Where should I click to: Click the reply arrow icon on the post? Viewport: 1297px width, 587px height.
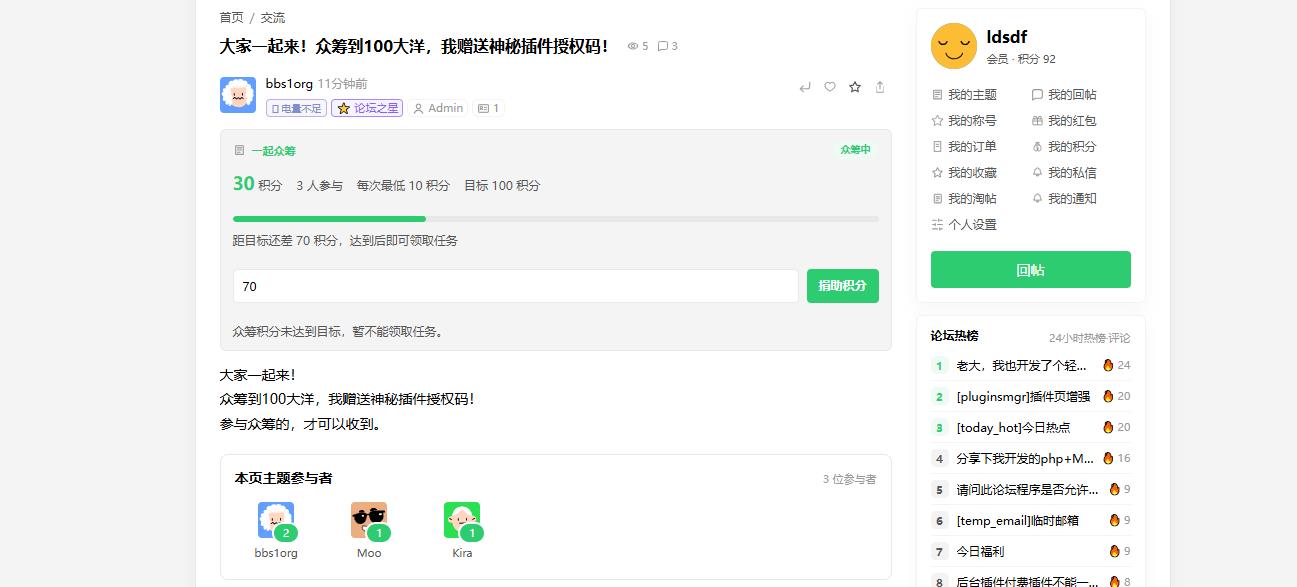(805, 87)
